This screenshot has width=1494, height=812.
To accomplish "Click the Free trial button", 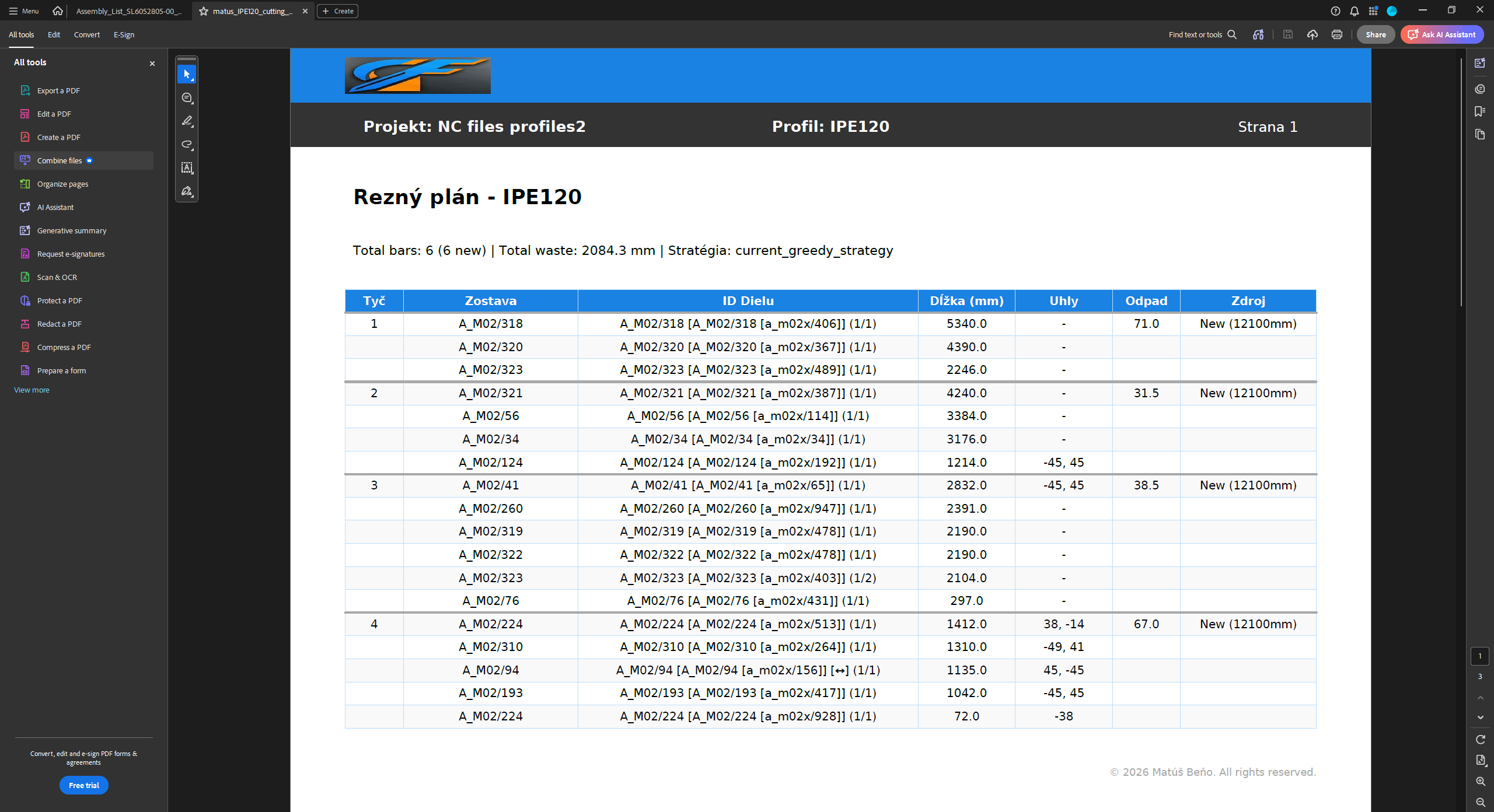I will pyautogui.click(x=83, y=785).
